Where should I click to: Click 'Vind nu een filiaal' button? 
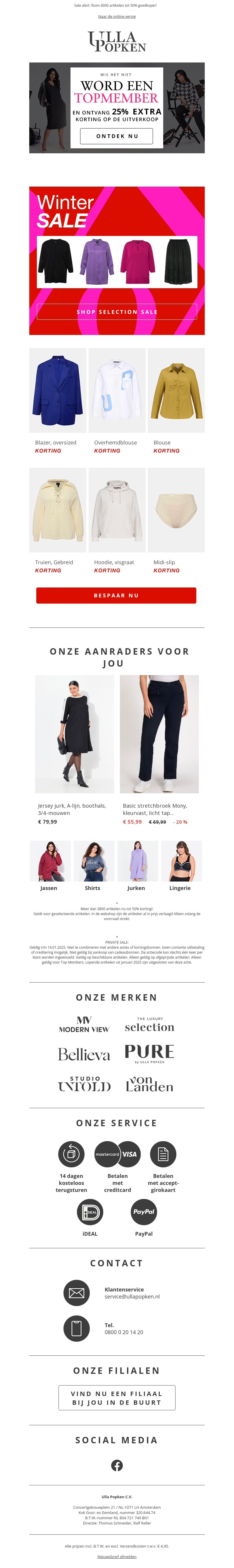117,1397
